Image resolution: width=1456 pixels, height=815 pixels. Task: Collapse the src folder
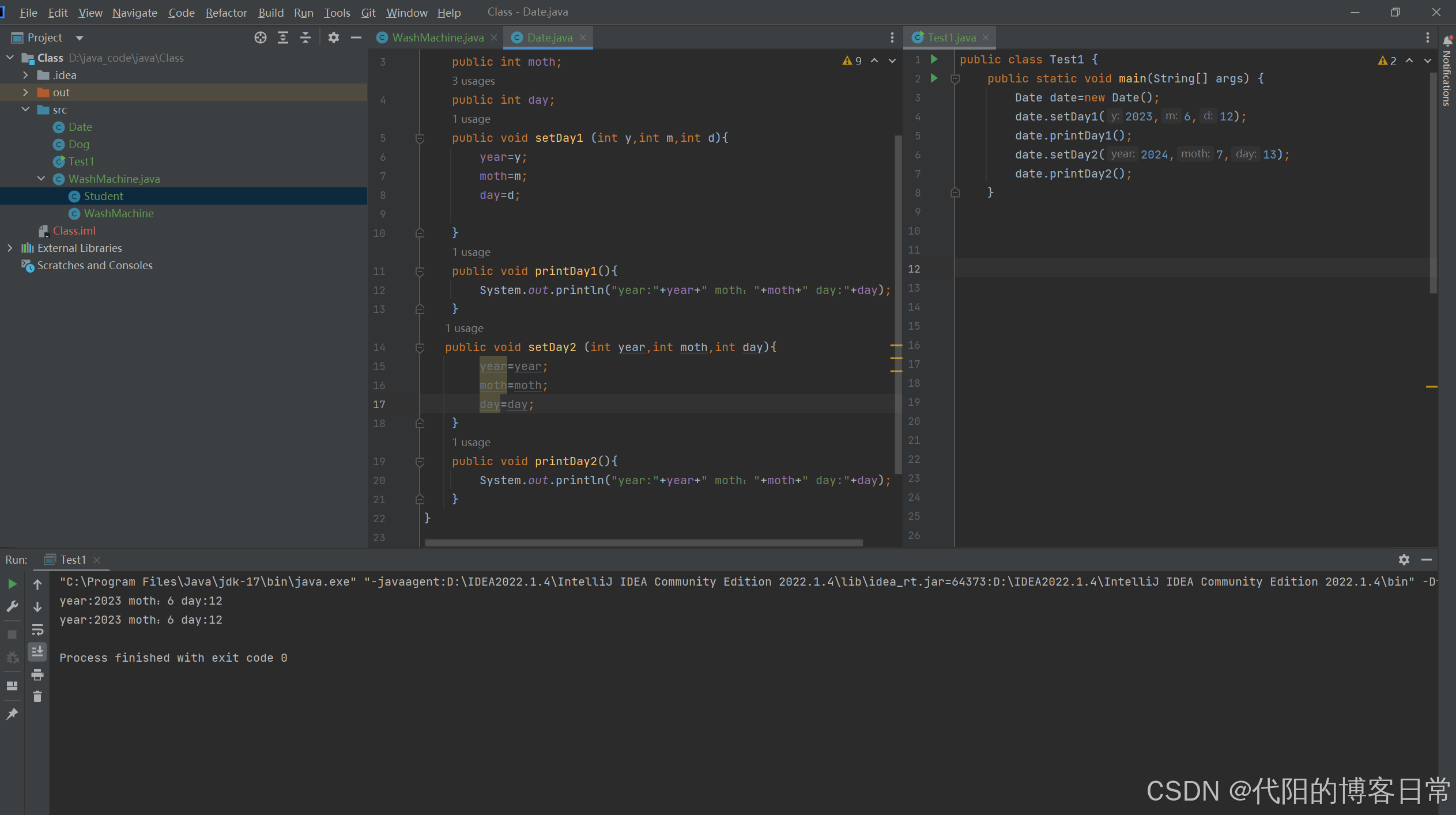[25, 110]
